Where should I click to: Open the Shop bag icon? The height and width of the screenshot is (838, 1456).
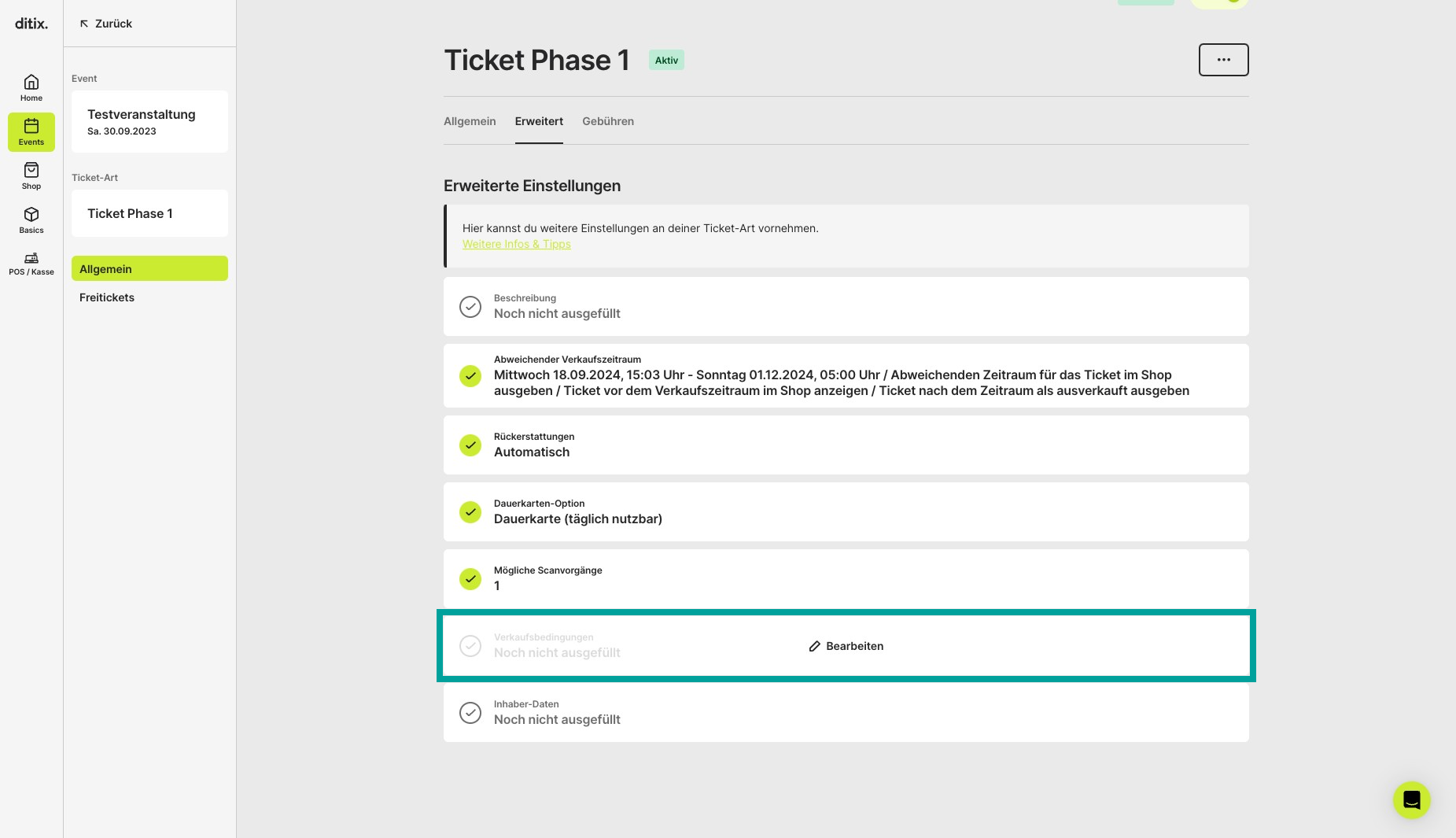coord(31,170)
